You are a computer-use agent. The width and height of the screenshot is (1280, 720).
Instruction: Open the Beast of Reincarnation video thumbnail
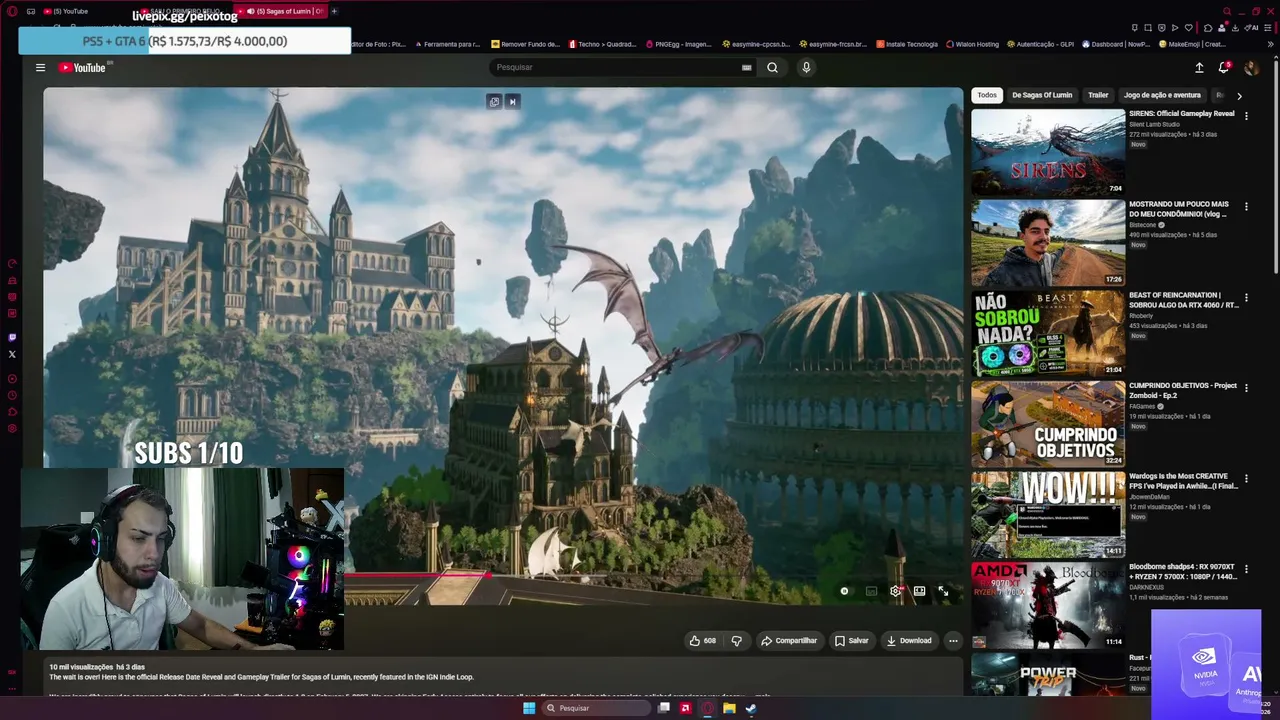(1048, 333)
